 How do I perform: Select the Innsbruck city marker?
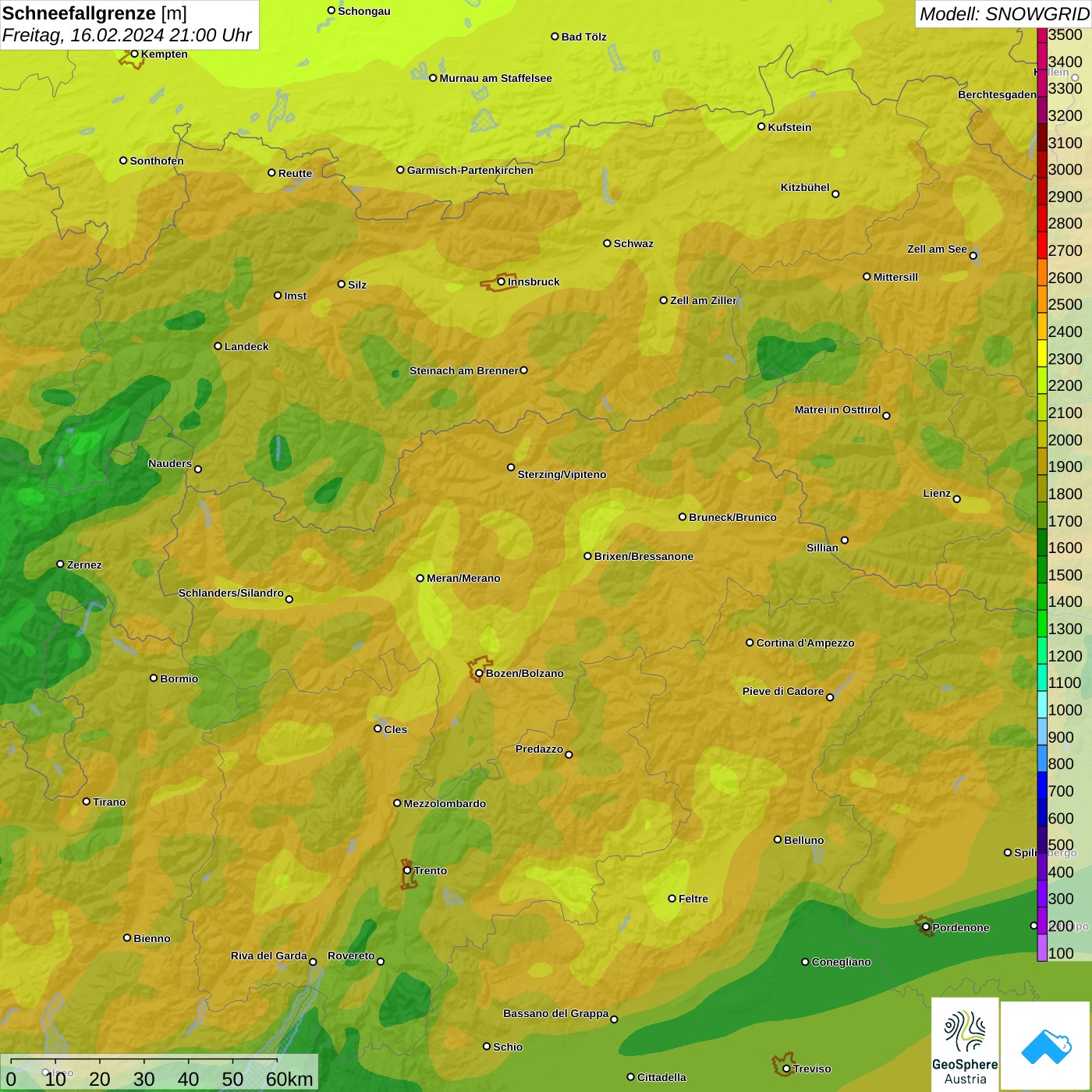(502, 282)
